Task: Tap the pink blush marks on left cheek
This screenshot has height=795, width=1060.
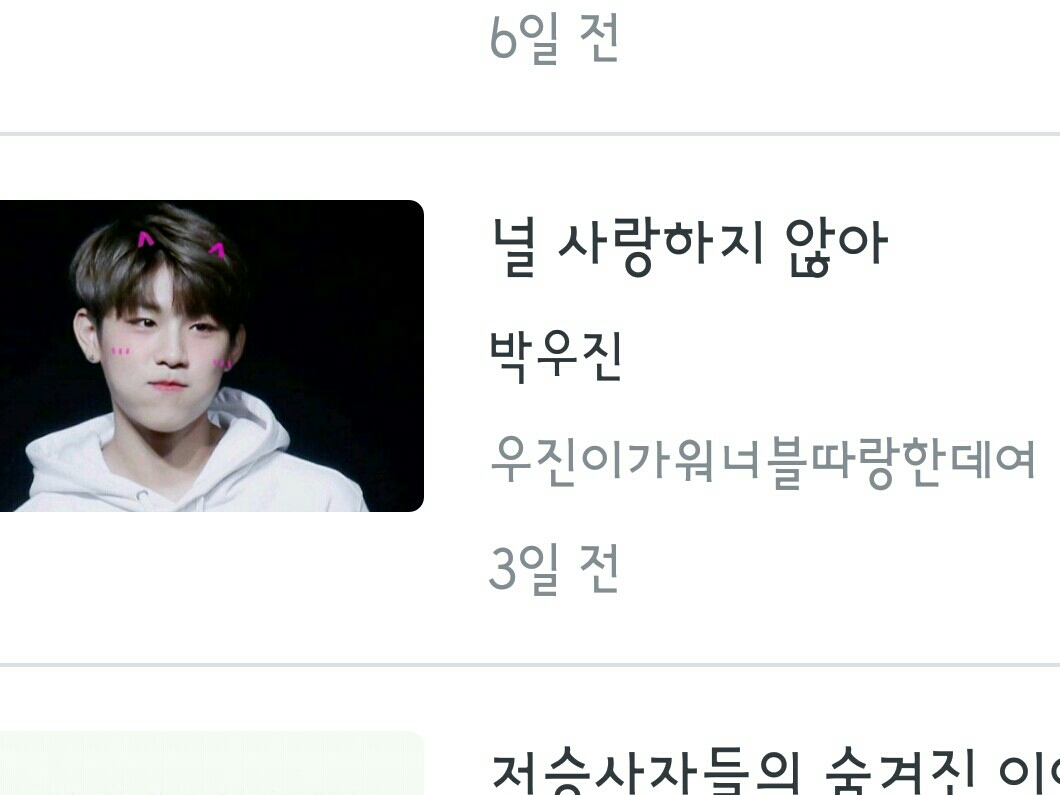Action: pos(120,350)
